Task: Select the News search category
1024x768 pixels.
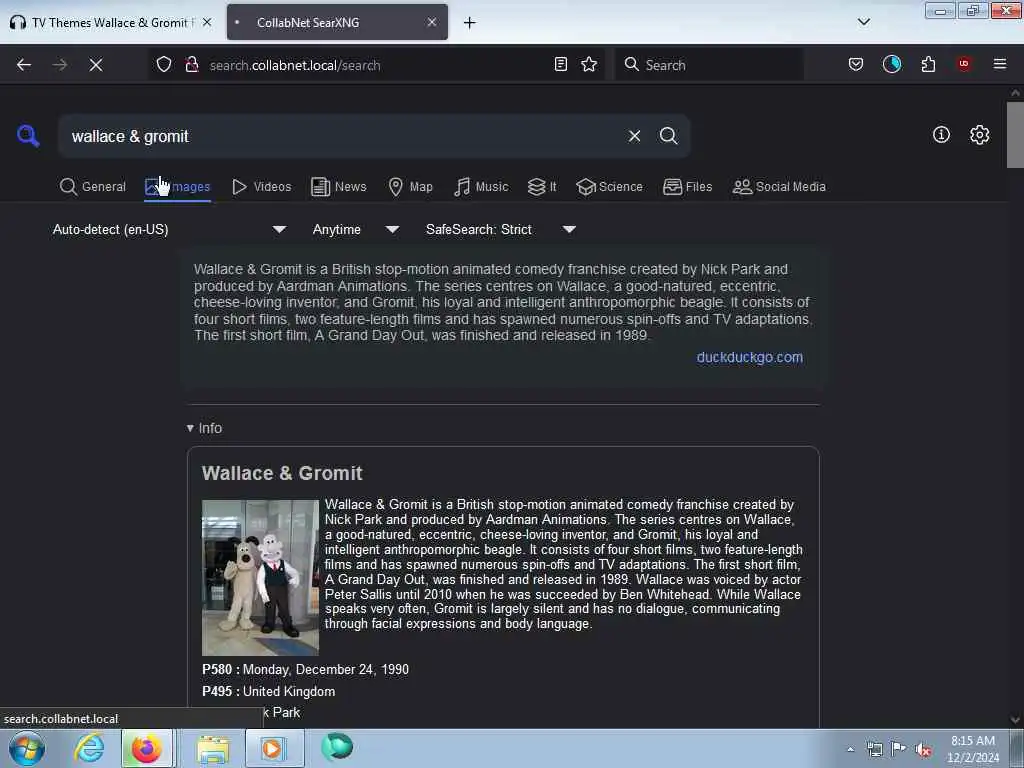Action: (x=339, y=187)
